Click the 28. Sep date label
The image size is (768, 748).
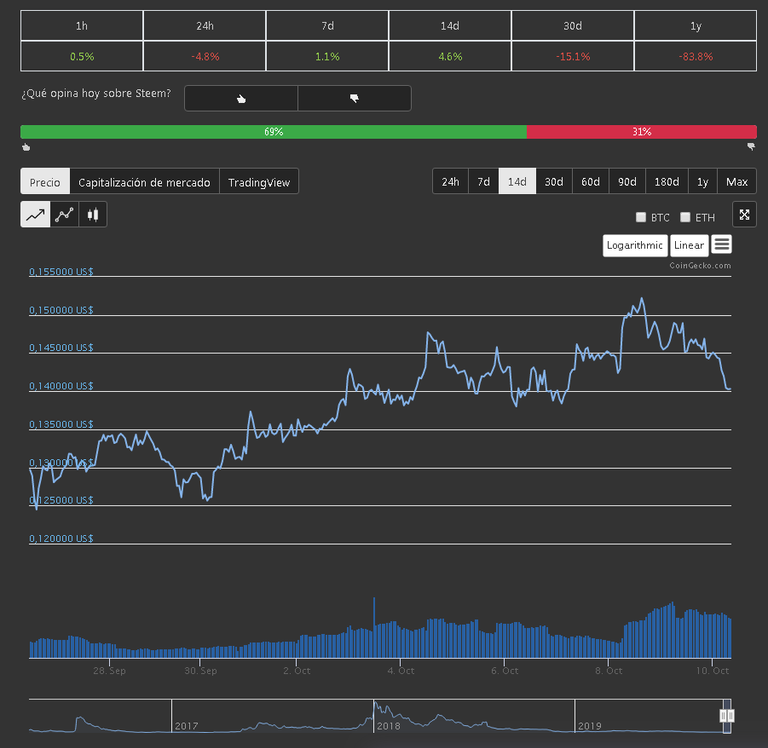tap(109, 671)
